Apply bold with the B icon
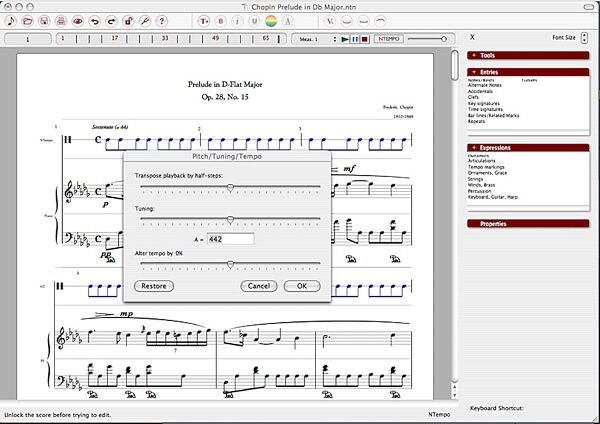The width and height of the screenshot is (600, 424). point(221,21)
